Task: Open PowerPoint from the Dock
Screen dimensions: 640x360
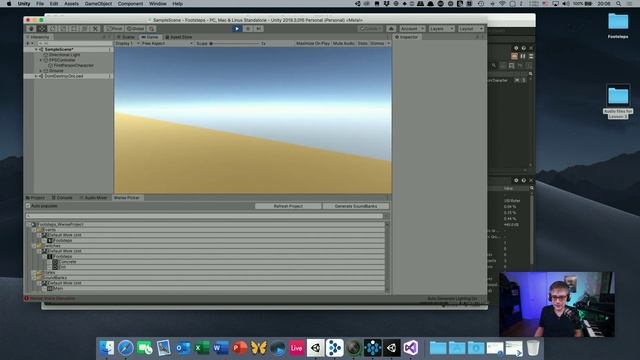Action: coord(240,348)
